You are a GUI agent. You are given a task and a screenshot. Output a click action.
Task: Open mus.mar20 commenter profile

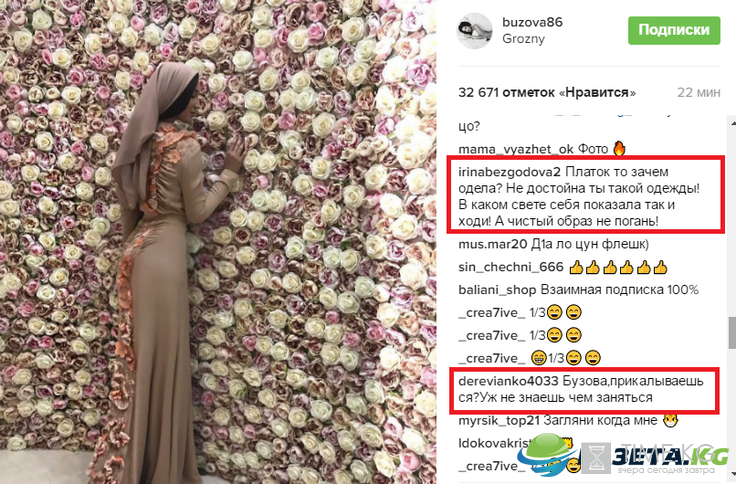tap(493, 244)
